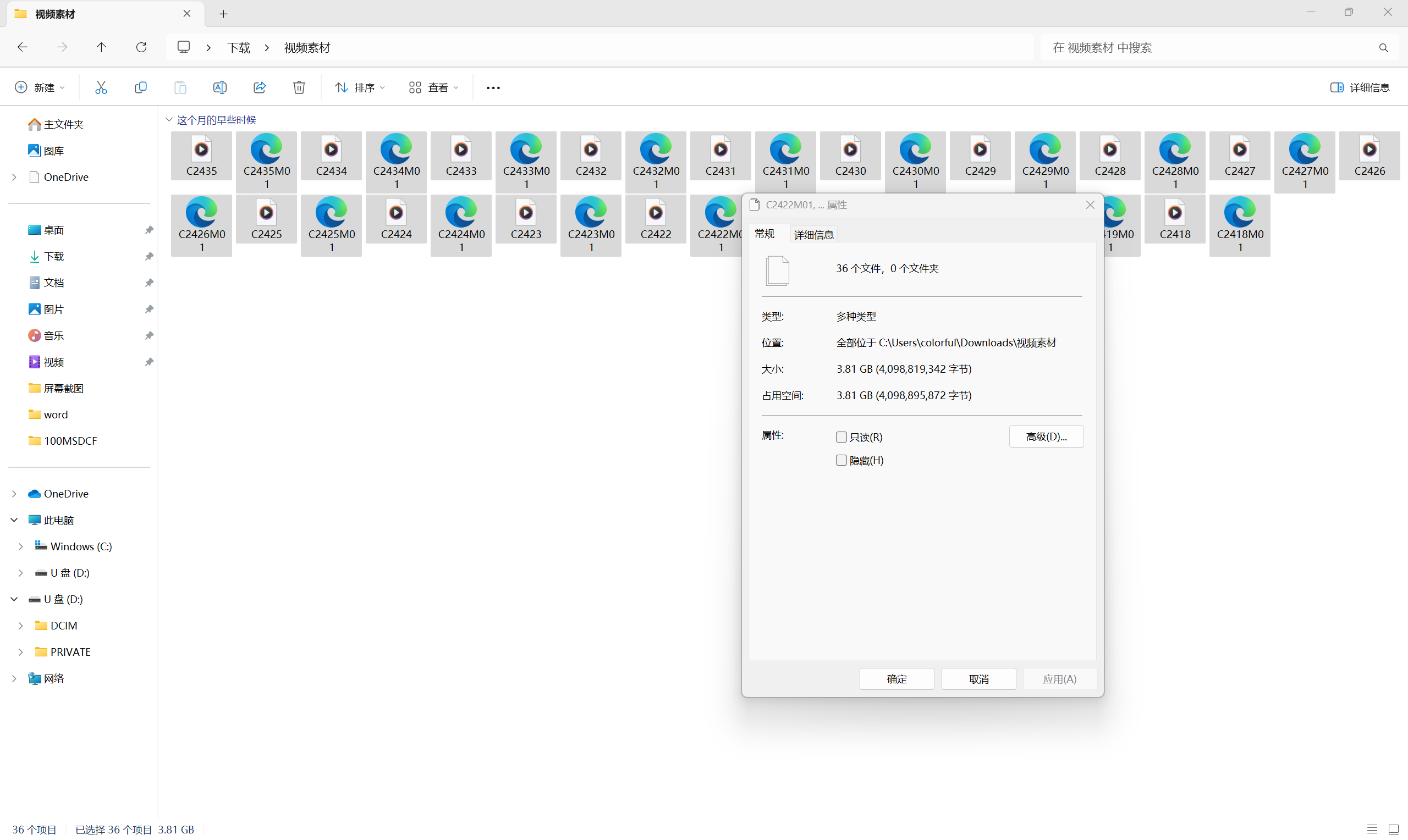Click the 高级(D)... advanced button
The image size is (1408, 840).
pyautogui.click(x=1046, y=436)
